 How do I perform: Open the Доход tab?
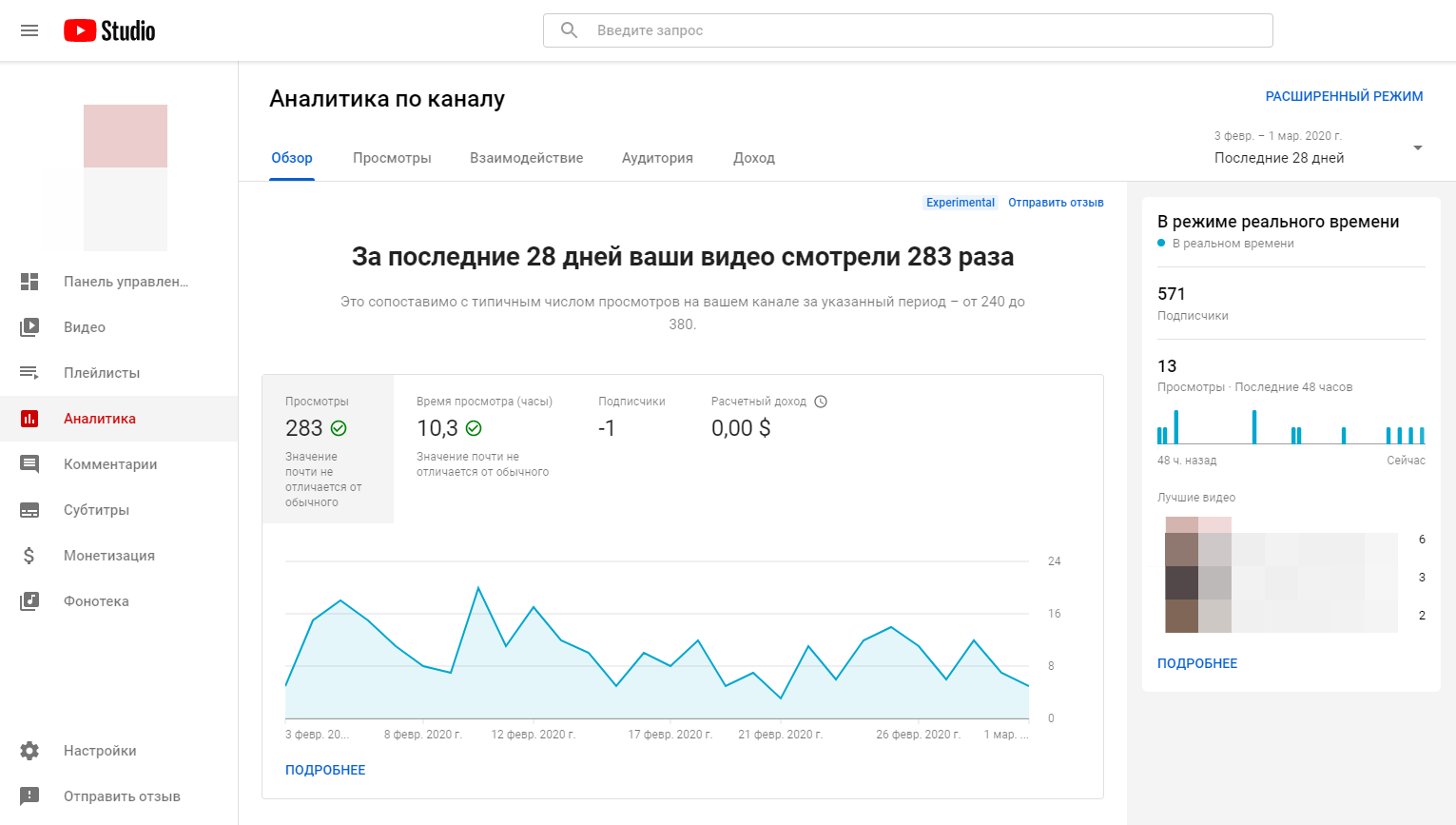tap(753, 158)
